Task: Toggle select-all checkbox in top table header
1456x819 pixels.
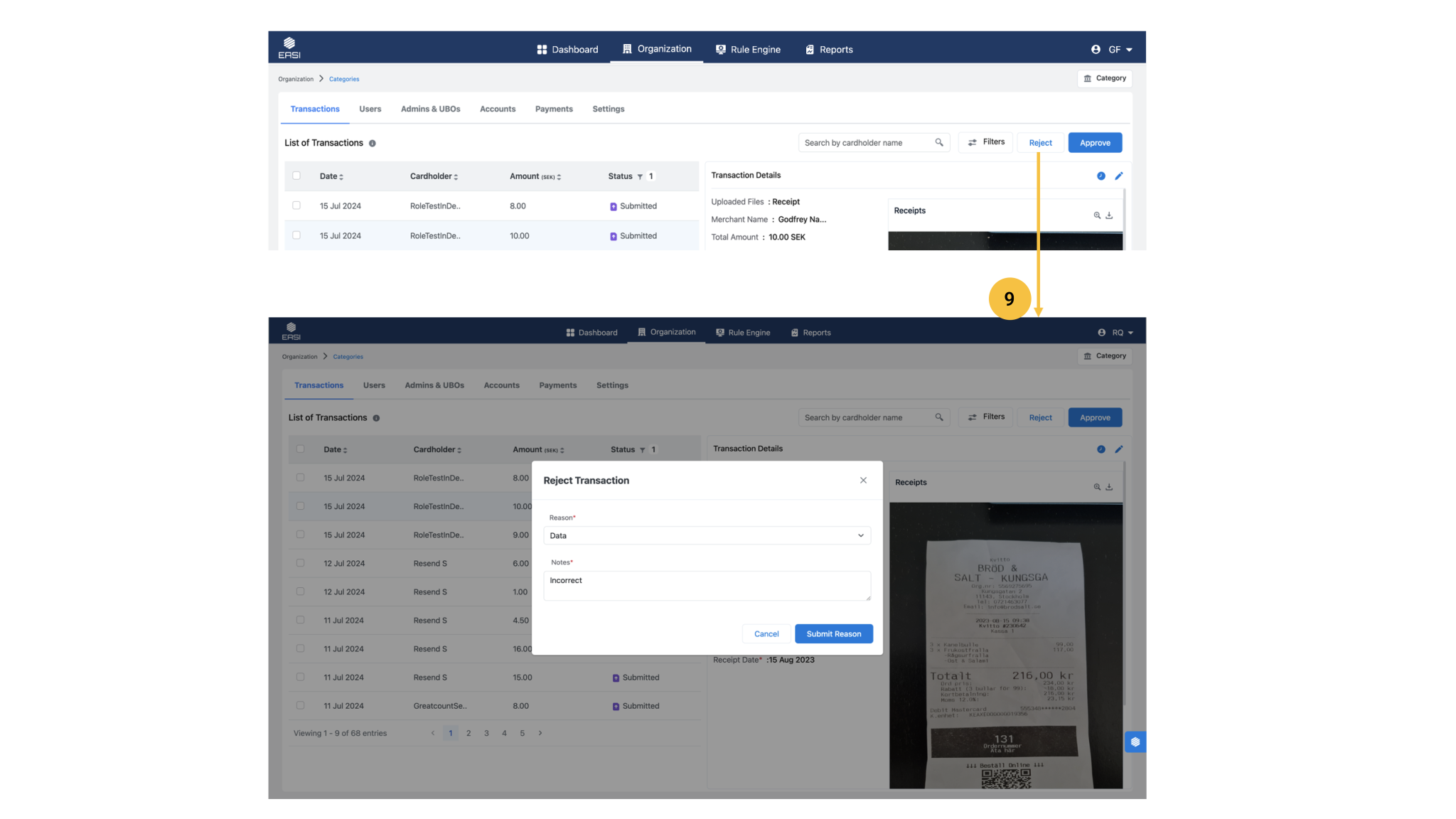Action: pyautogui.click(x=296, y=176)
